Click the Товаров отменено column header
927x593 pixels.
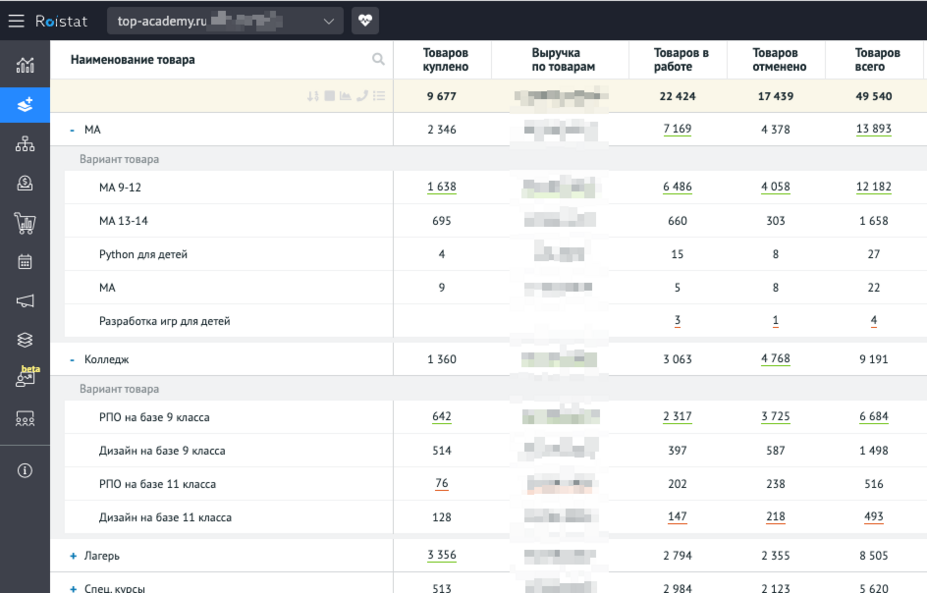775,60
